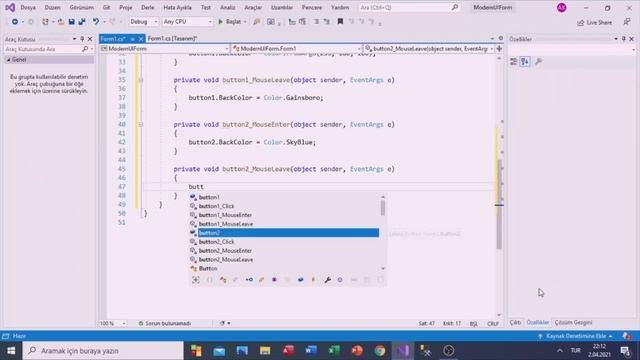Click the comment selection toolbar icon
Image resolution: width=640 pixels, height=360 pixels.
316,22
